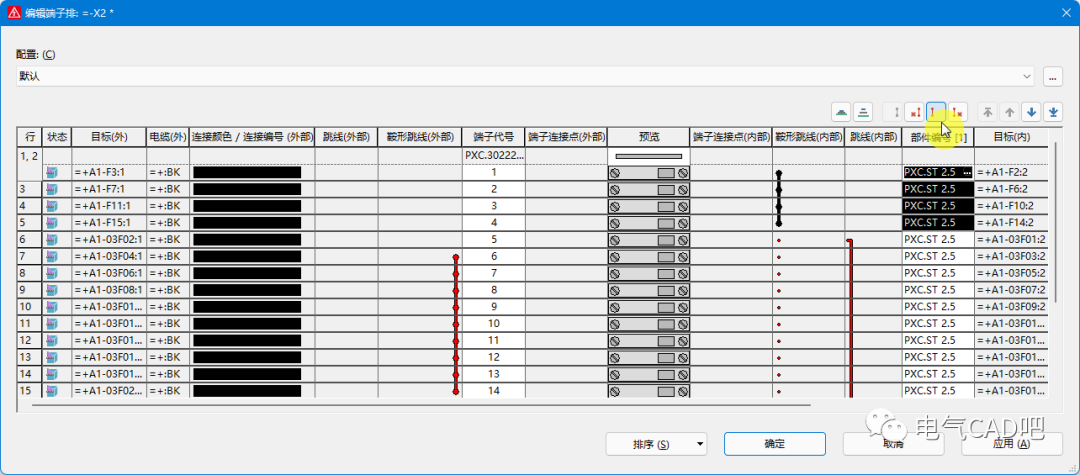The width and height of the screenshot is (1080, 475).
Task: Click the move up arrow icon
Action: point(1010,112)
